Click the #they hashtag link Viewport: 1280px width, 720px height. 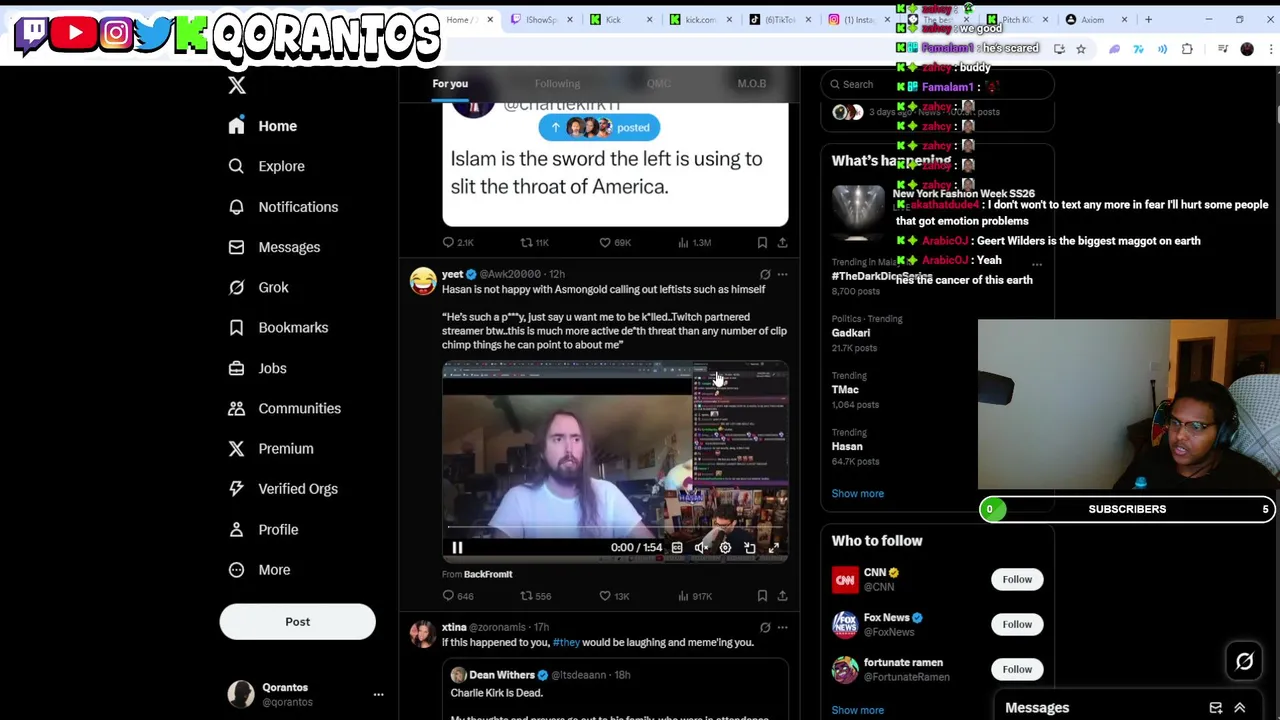tap(566, 642)
